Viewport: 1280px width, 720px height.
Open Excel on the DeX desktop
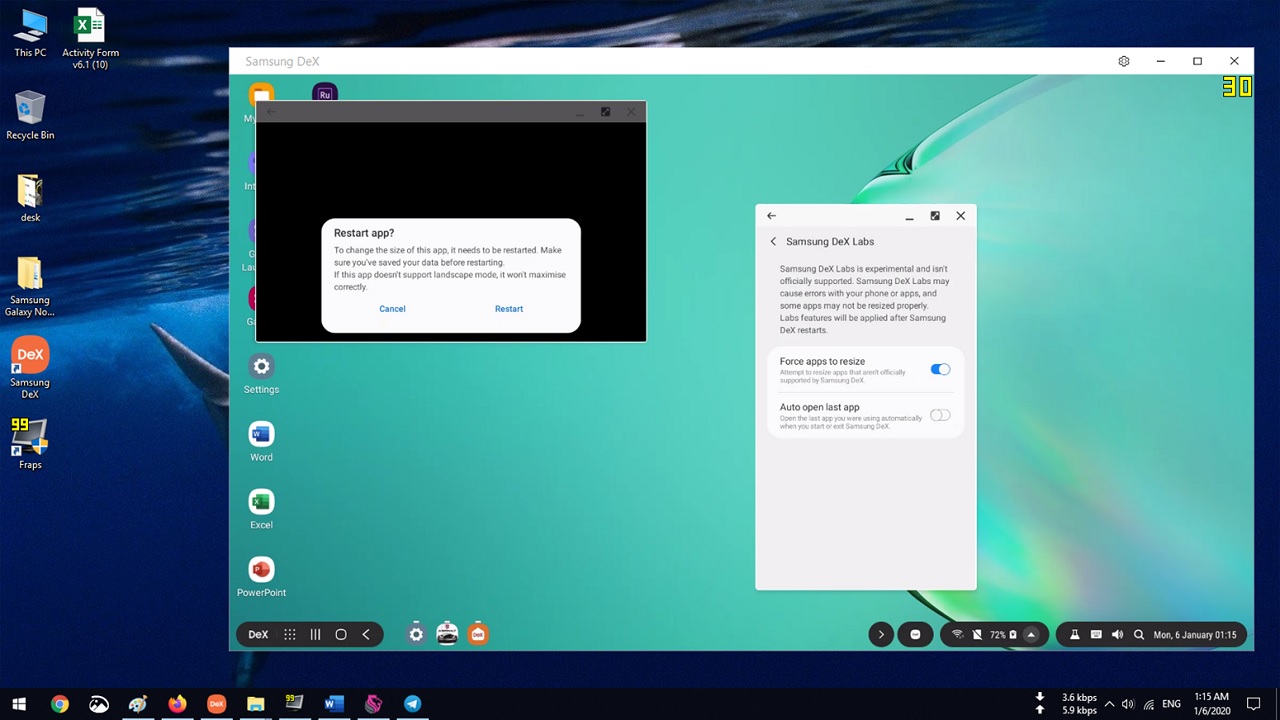261,510
